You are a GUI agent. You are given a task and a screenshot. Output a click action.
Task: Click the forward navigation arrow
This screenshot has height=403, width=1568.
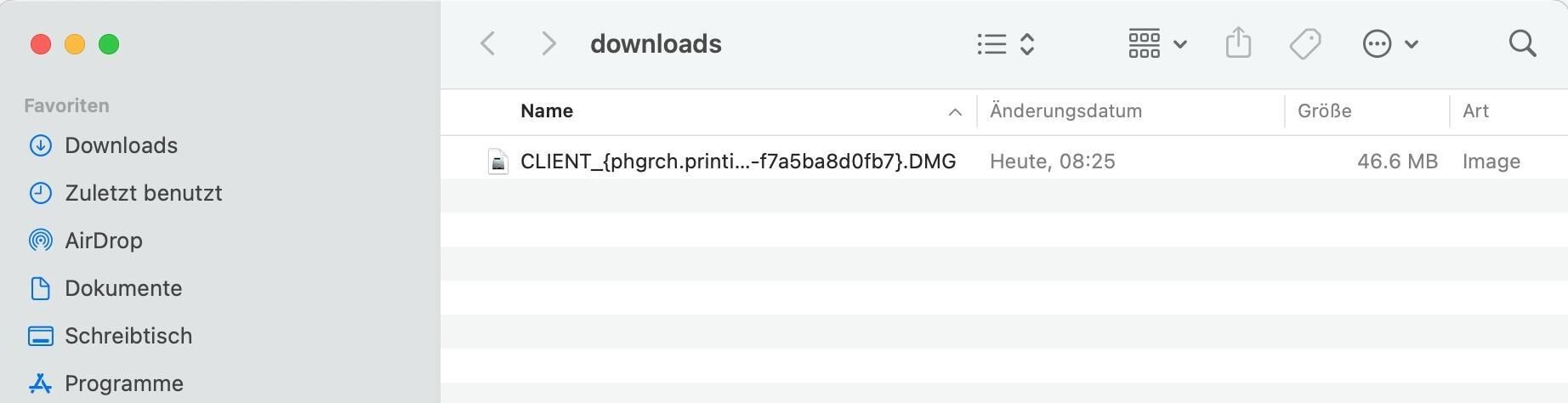click(x=548, y=43)
